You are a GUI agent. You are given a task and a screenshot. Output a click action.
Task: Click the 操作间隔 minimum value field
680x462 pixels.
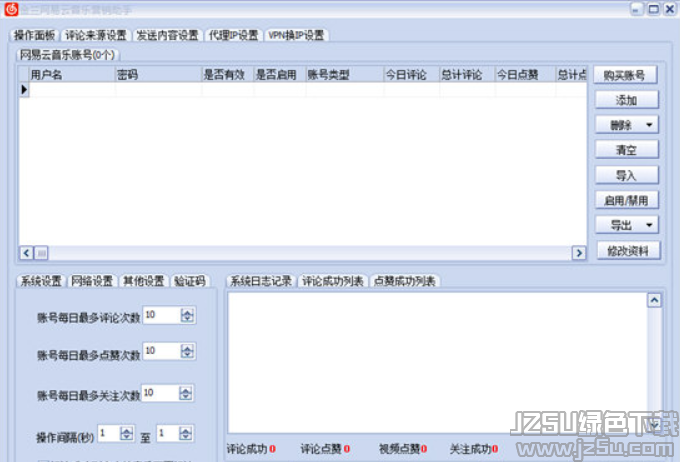click(109, 433)
